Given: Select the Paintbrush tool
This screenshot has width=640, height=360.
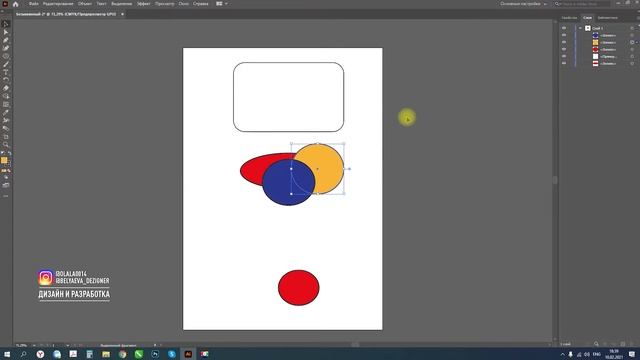Looking at the screenshot, I should (x=6, y=64).
